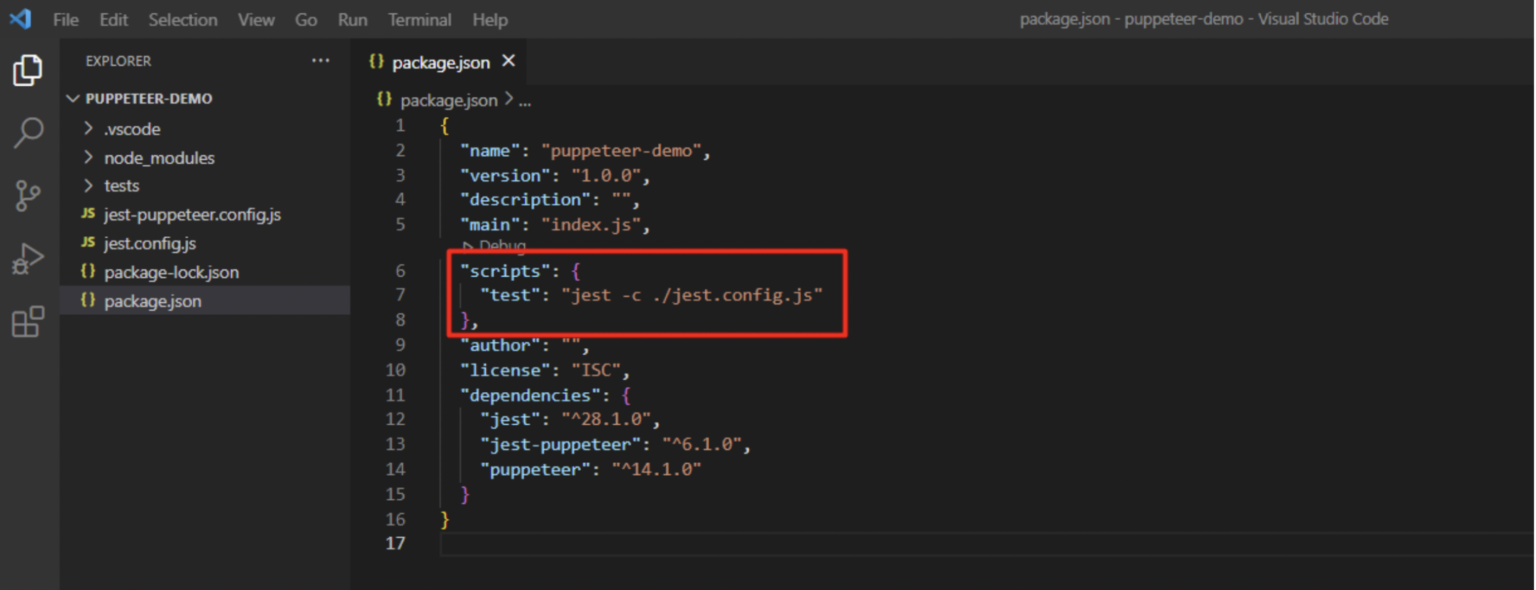Click the braces icon beside package.json

(87, 300)
